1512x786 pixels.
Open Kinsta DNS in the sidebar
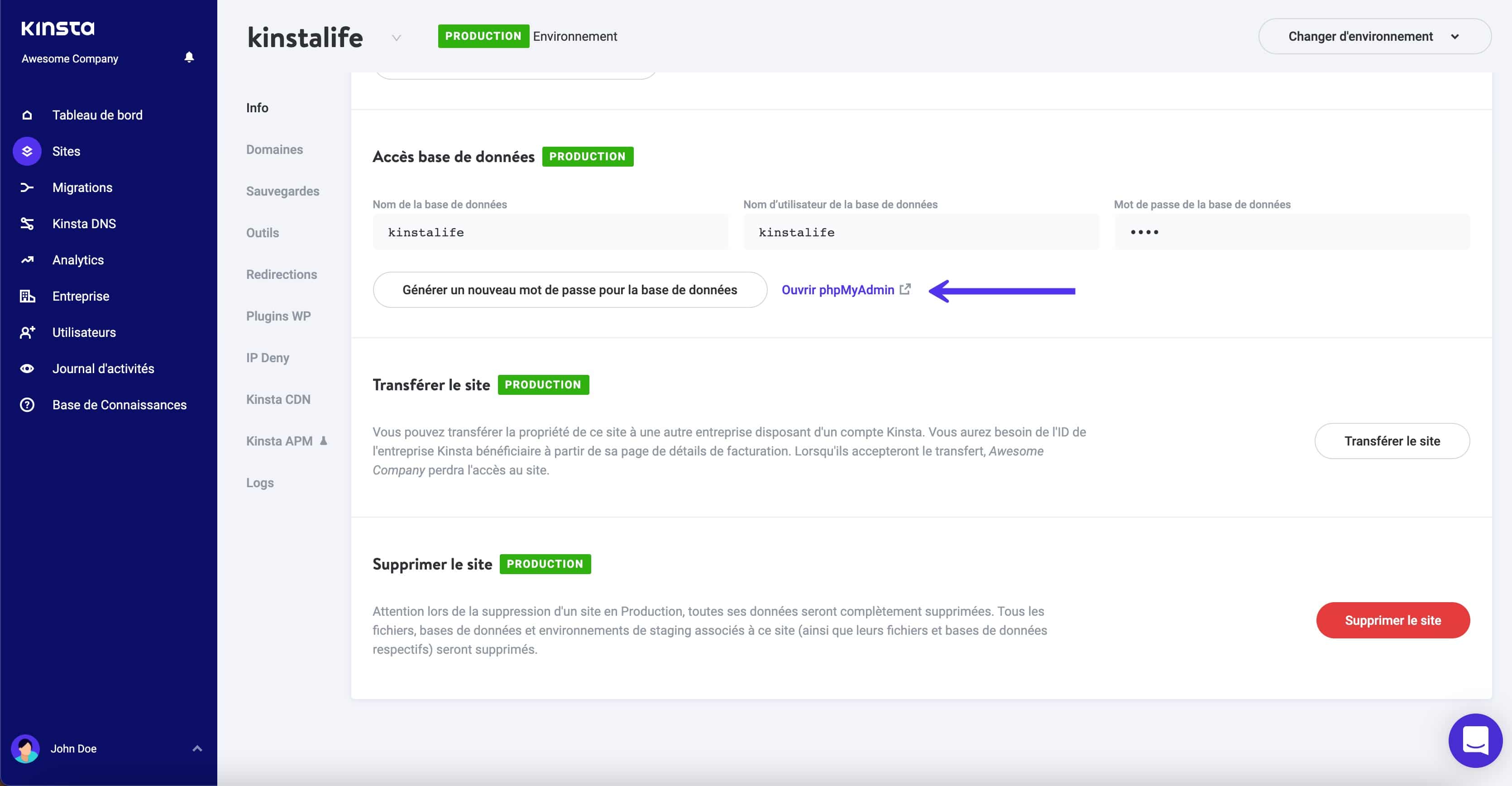coord(84,224)
